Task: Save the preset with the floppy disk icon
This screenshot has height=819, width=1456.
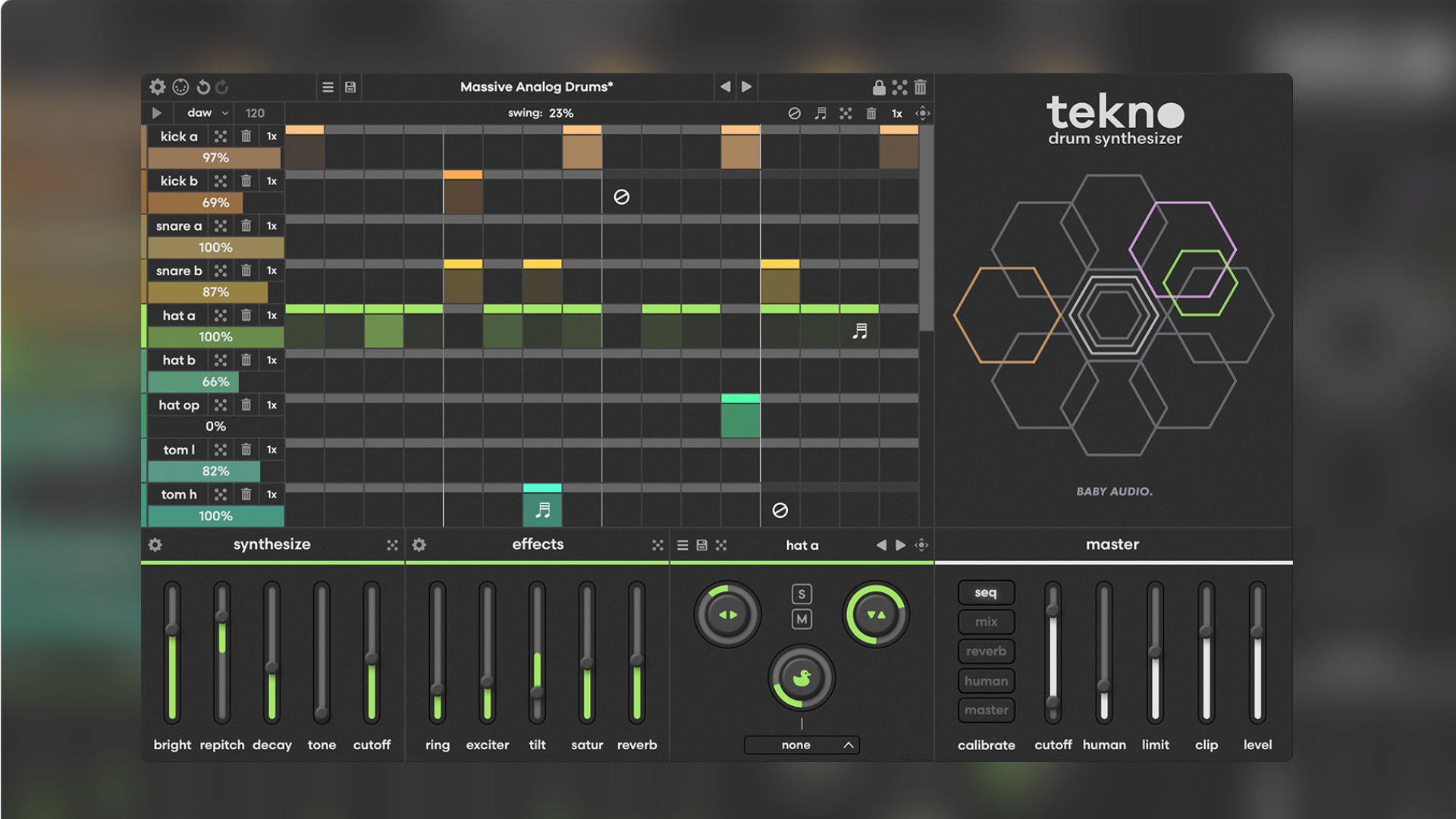Action: [350, 86]
